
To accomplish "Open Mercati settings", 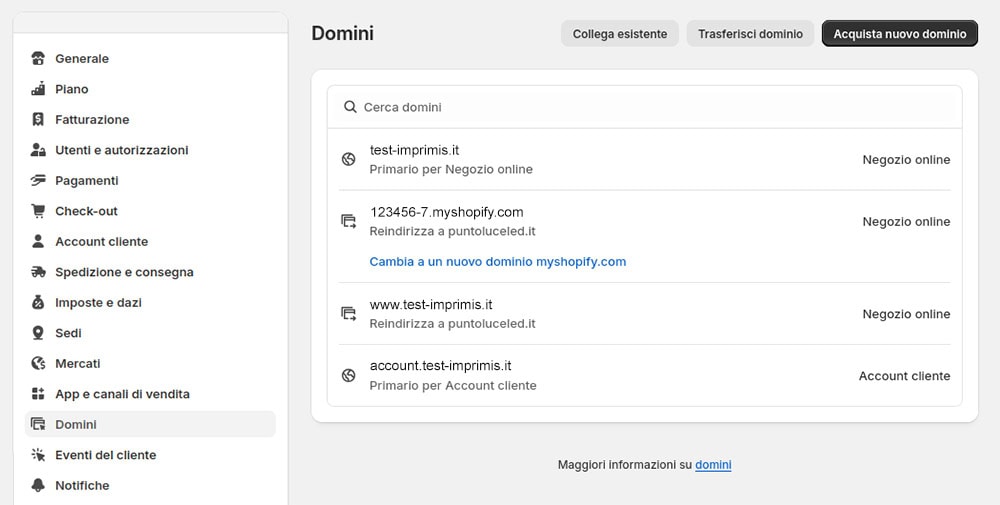I will (x=150, y=363).
